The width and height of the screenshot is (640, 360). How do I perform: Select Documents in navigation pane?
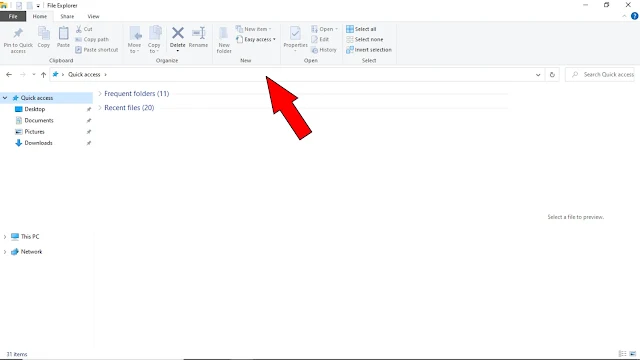39,120
